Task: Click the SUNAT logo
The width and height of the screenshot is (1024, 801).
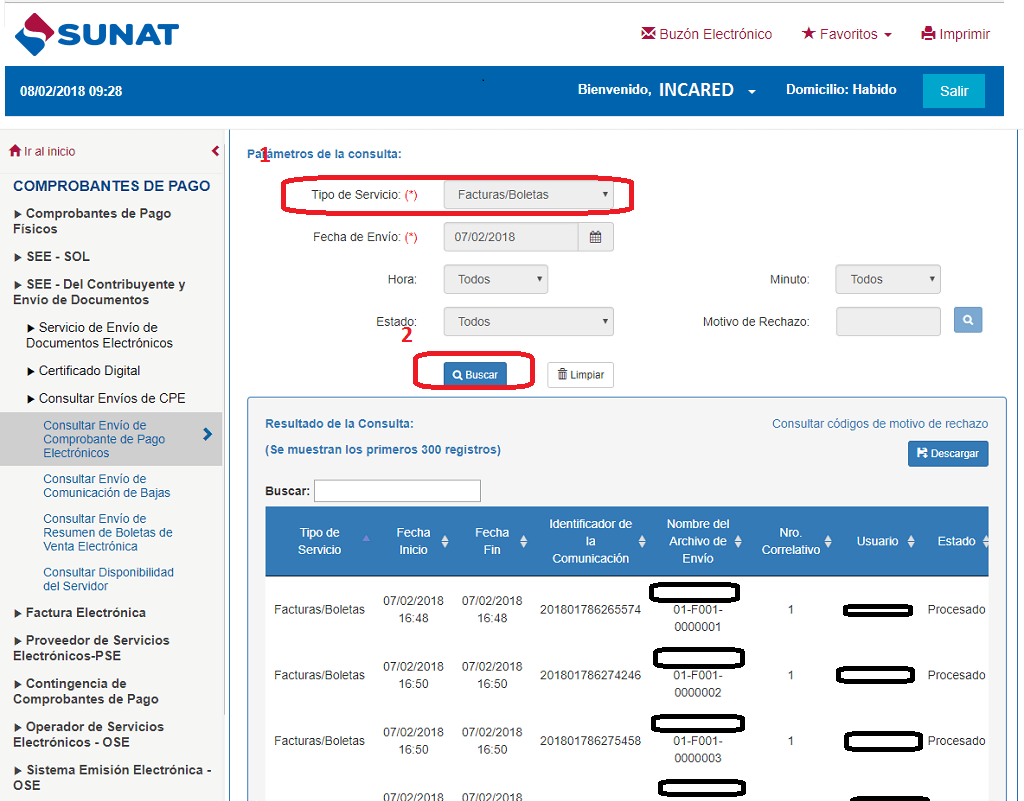Action: coord(97,35)
